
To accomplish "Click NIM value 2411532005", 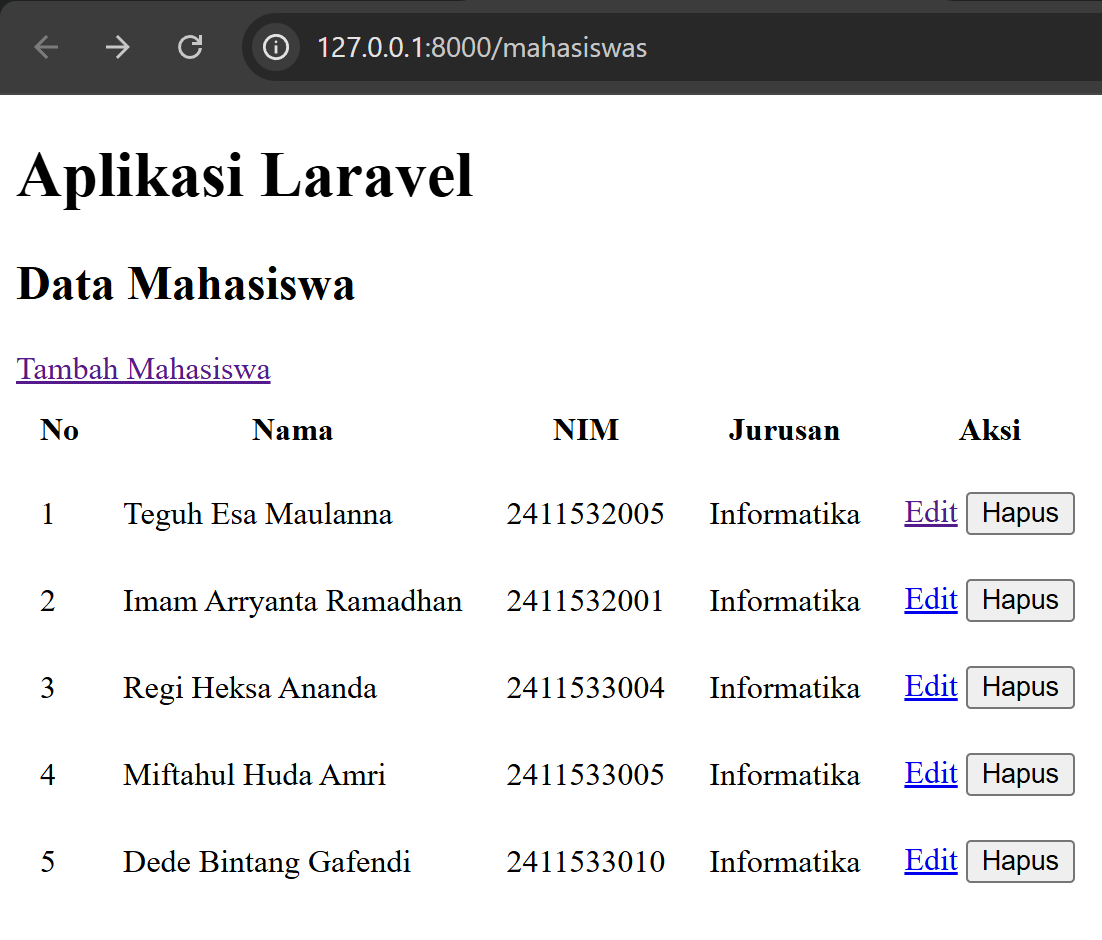I will 585,514.
